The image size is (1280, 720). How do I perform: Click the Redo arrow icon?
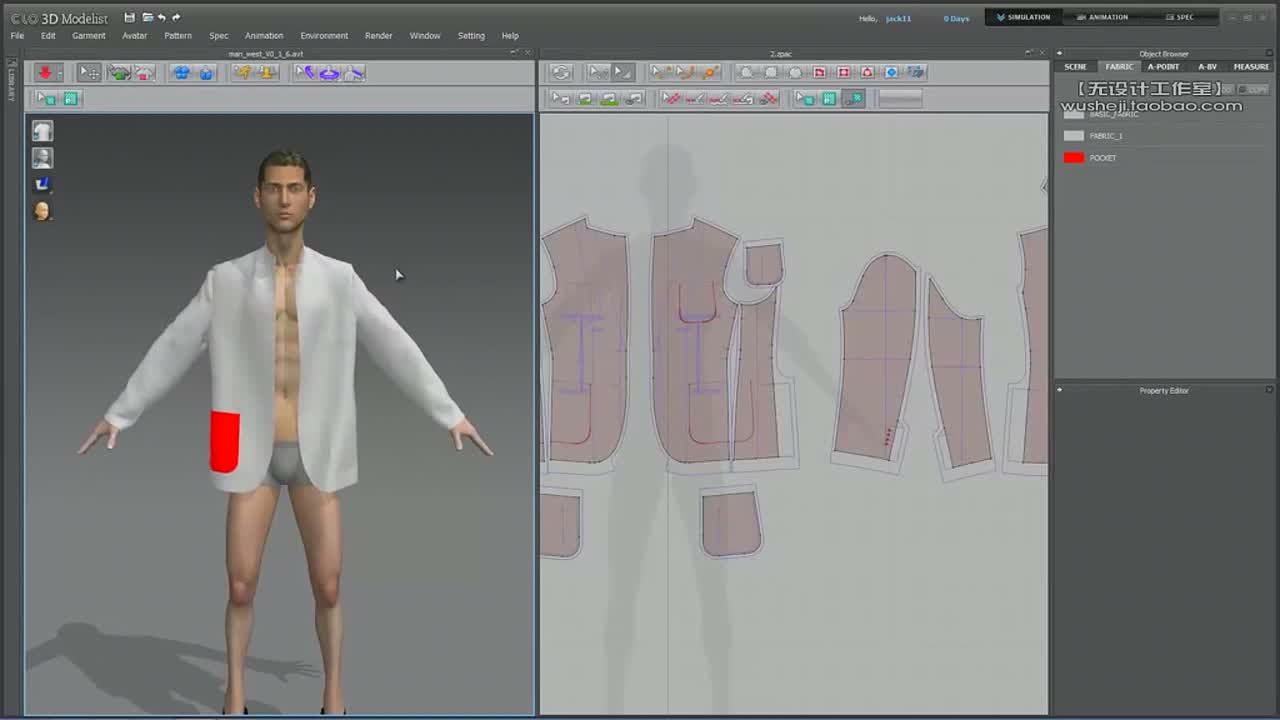pos(176,18)
